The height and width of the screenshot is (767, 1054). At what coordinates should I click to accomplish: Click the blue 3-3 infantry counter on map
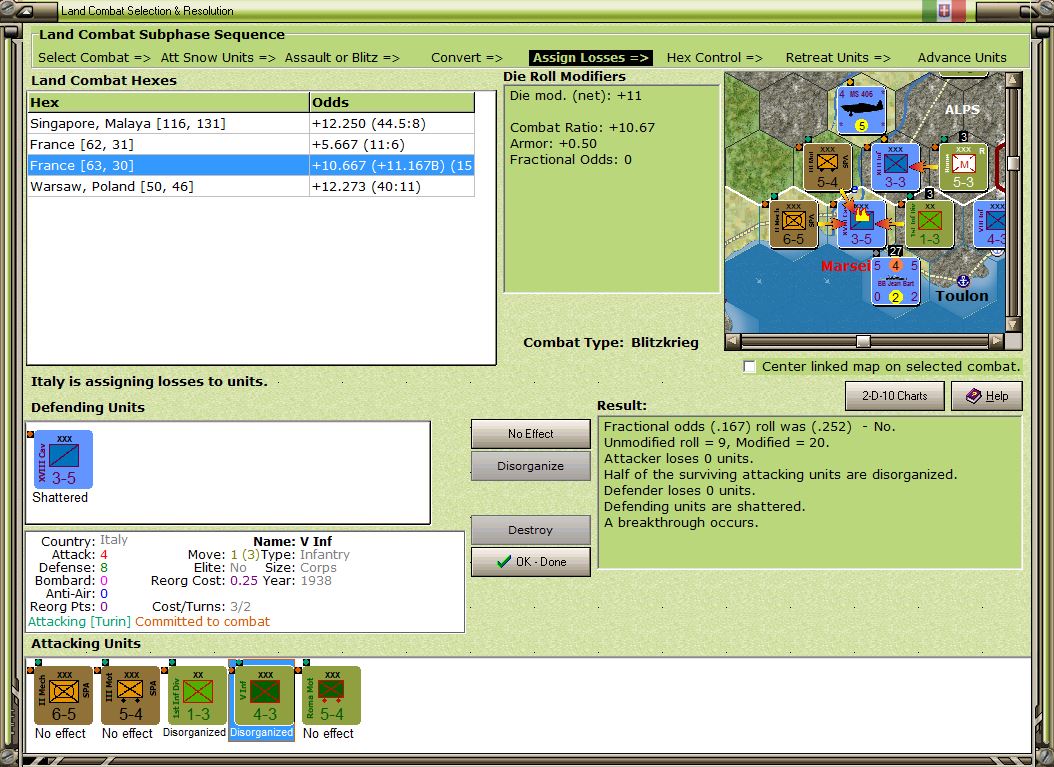pos(895,167)
